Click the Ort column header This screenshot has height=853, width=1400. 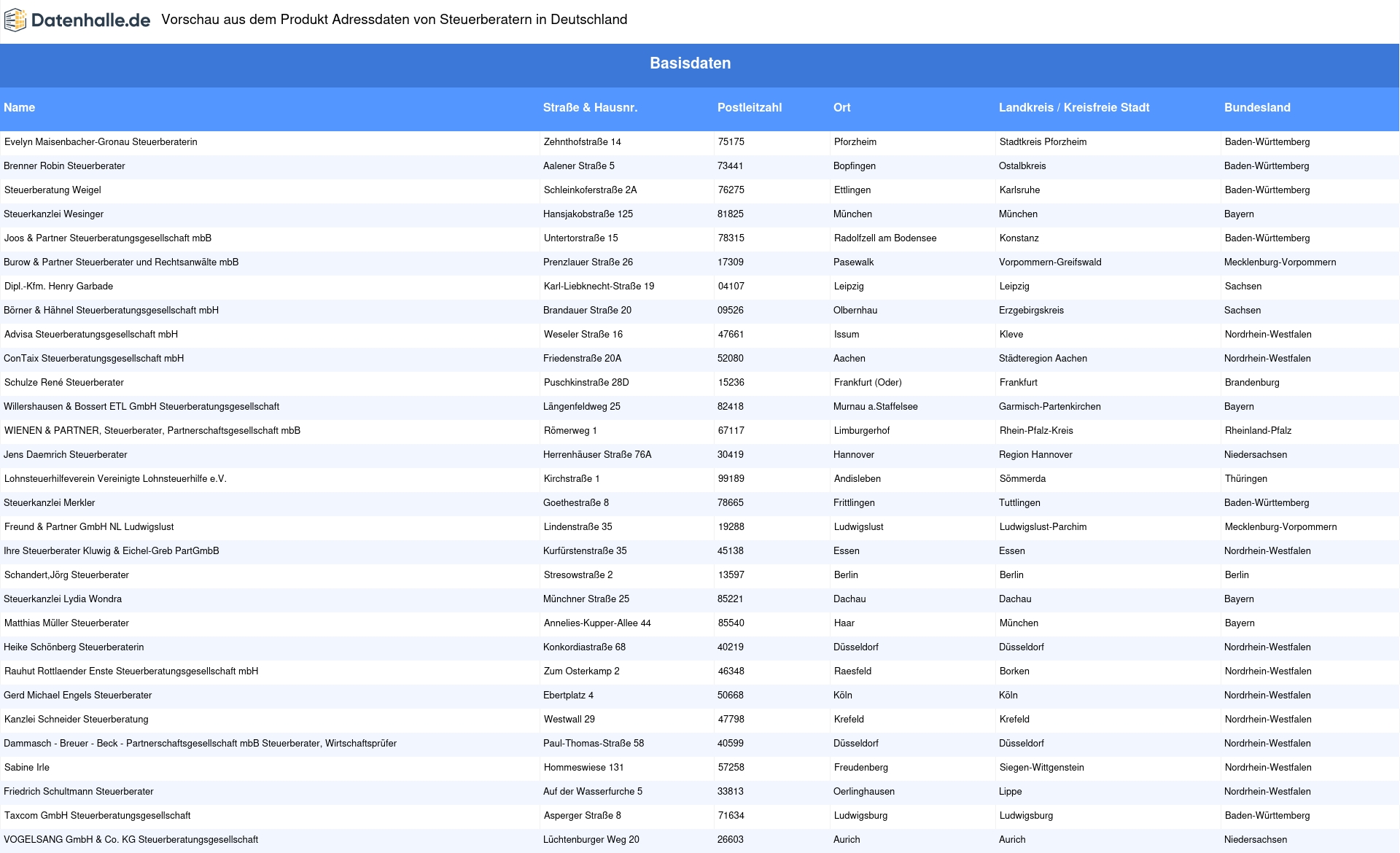point(842,108)
